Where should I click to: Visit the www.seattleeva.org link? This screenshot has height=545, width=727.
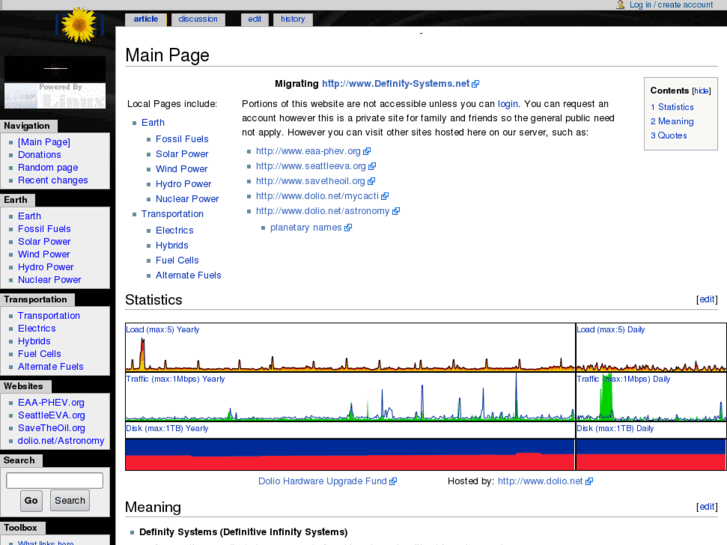(x=310, y=166)
